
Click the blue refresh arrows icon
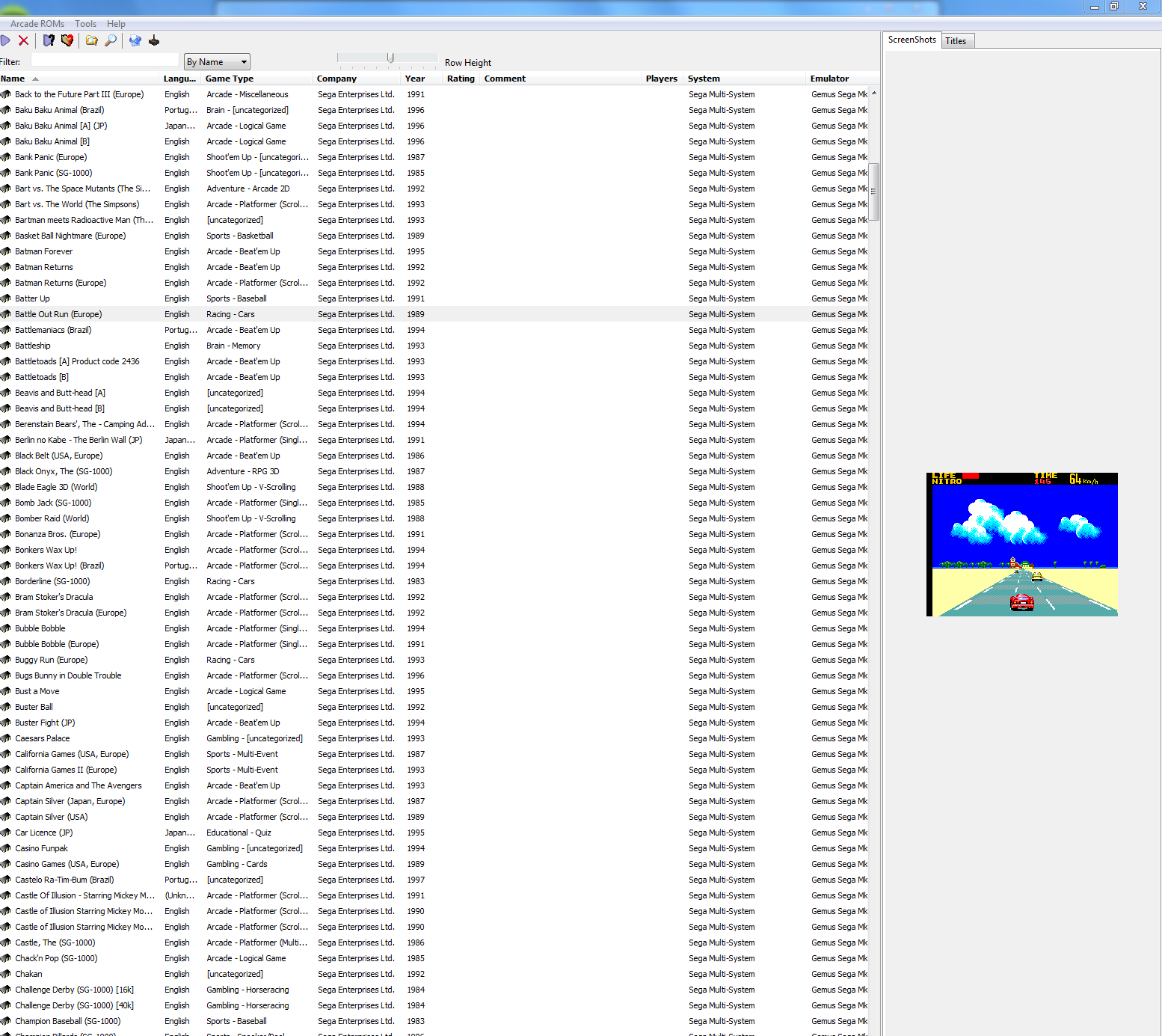(x=135, y=40)
